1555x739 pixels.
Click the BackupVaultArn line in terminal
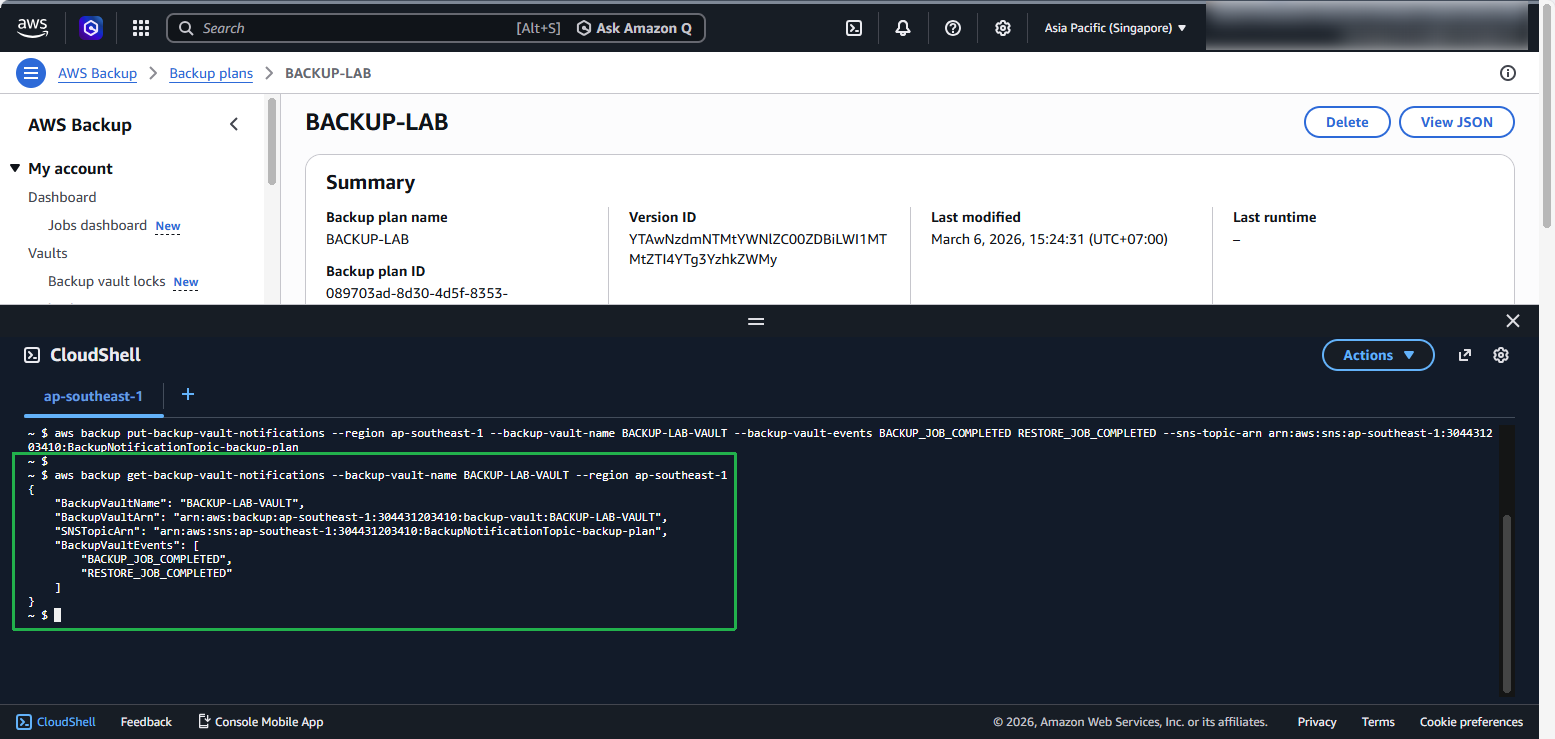click(361, 517)
